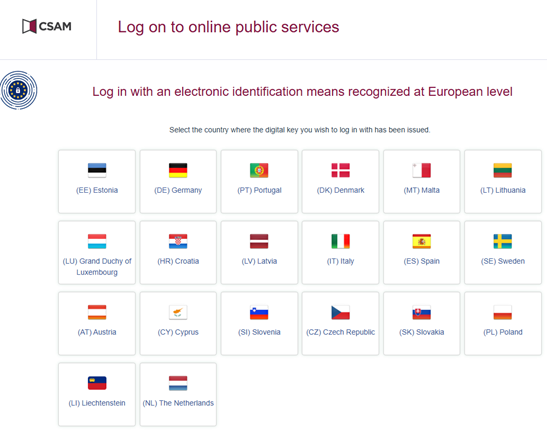Select the Slovenia flag icon
This screenshot has width=547, height=431.
pos(259,312)
